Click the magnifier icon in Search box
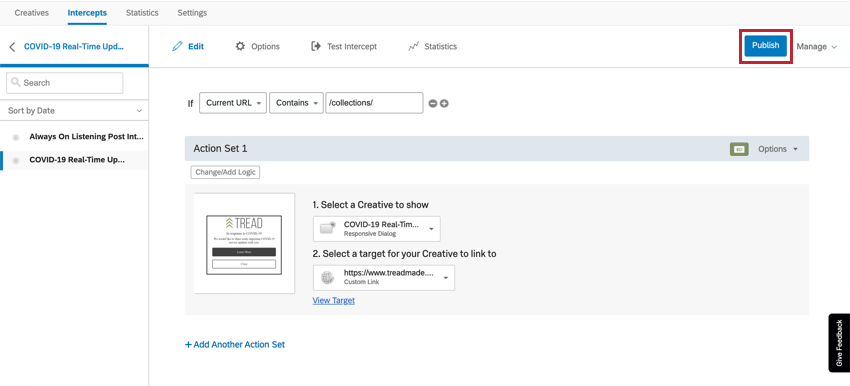 coord(16,83)
